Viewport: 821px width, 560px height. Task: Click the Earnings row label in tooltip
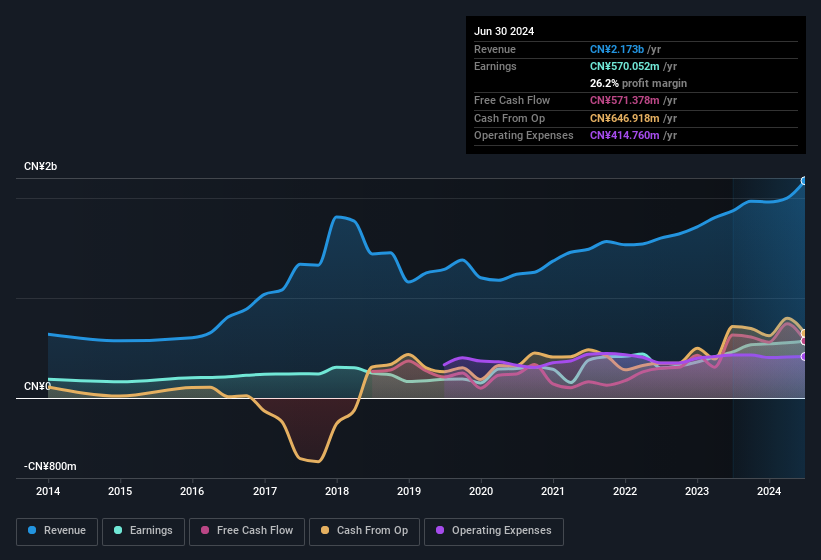pyautogui.click(x=495, y=66)
